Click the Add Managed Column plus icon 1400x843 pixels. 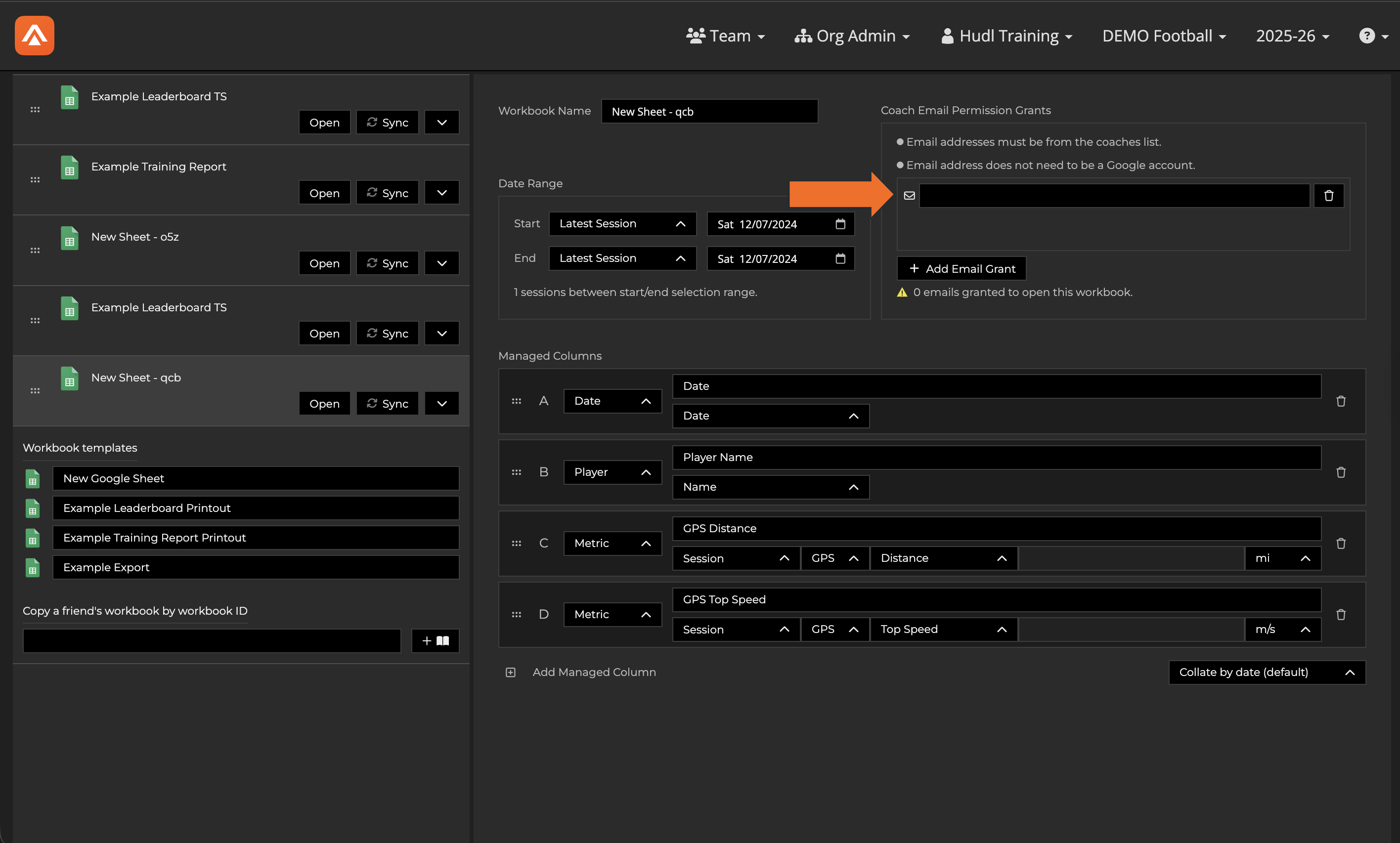(510, 673)
